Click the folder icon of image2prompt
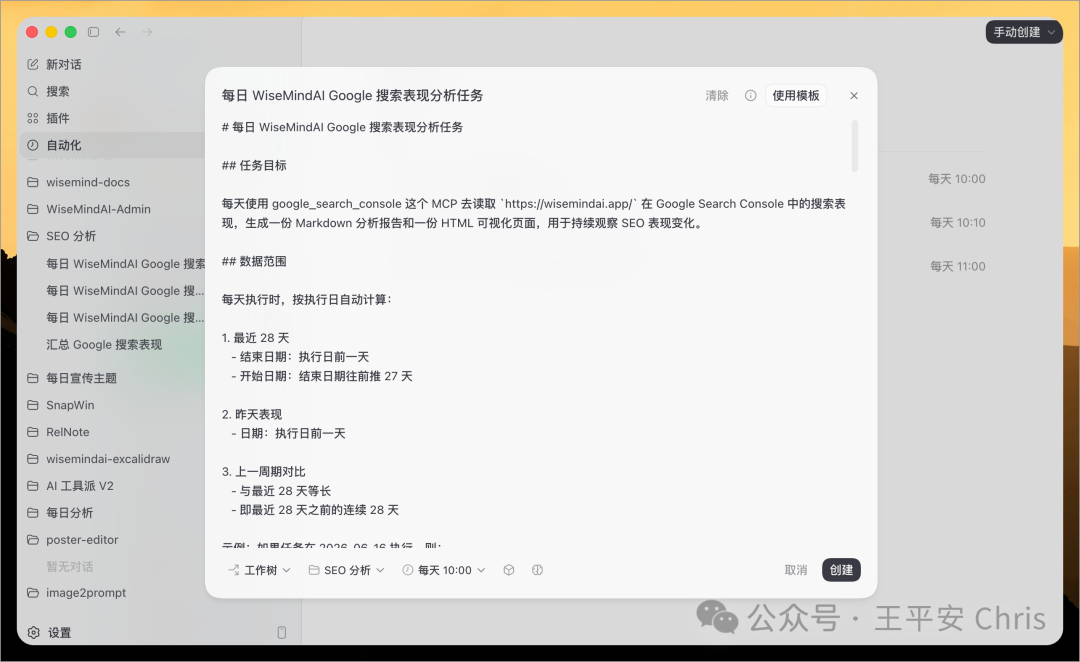 tap(32, 592)
